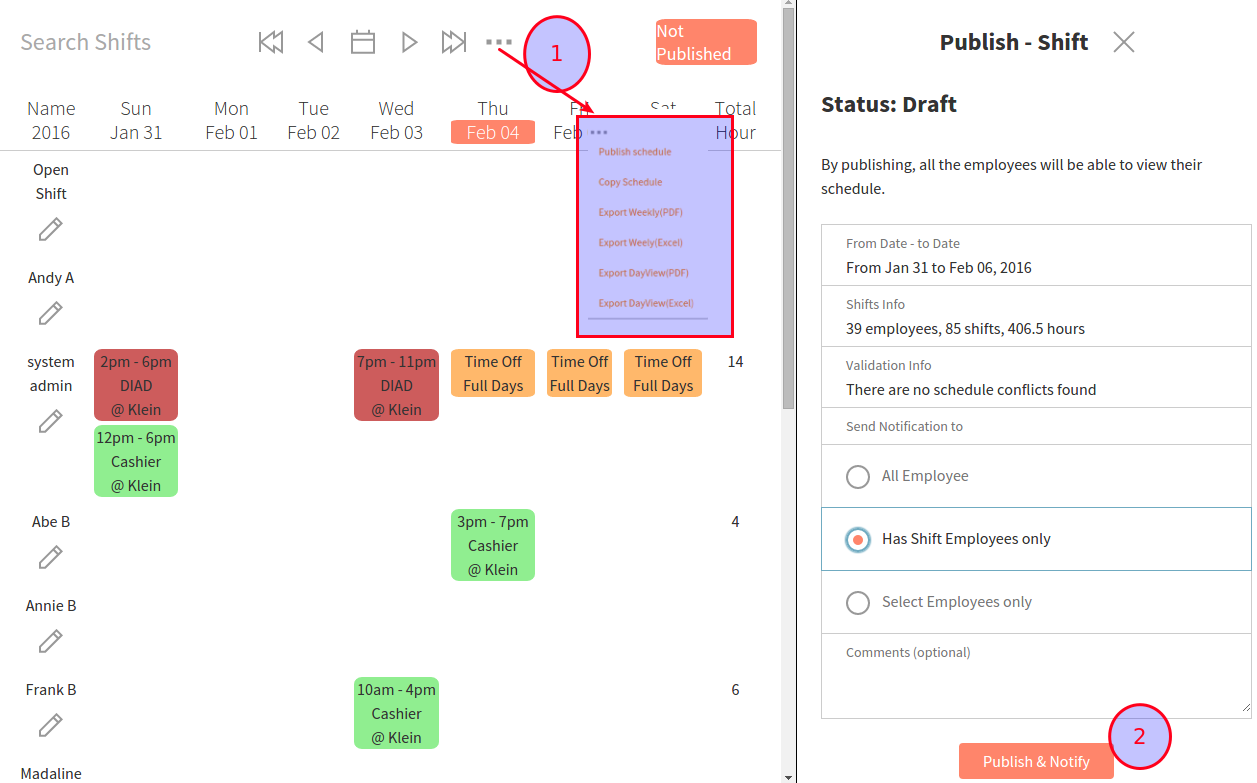Select Has Shift Employees only option
This screenshot has height=783, width=1257.
point(858,540)
